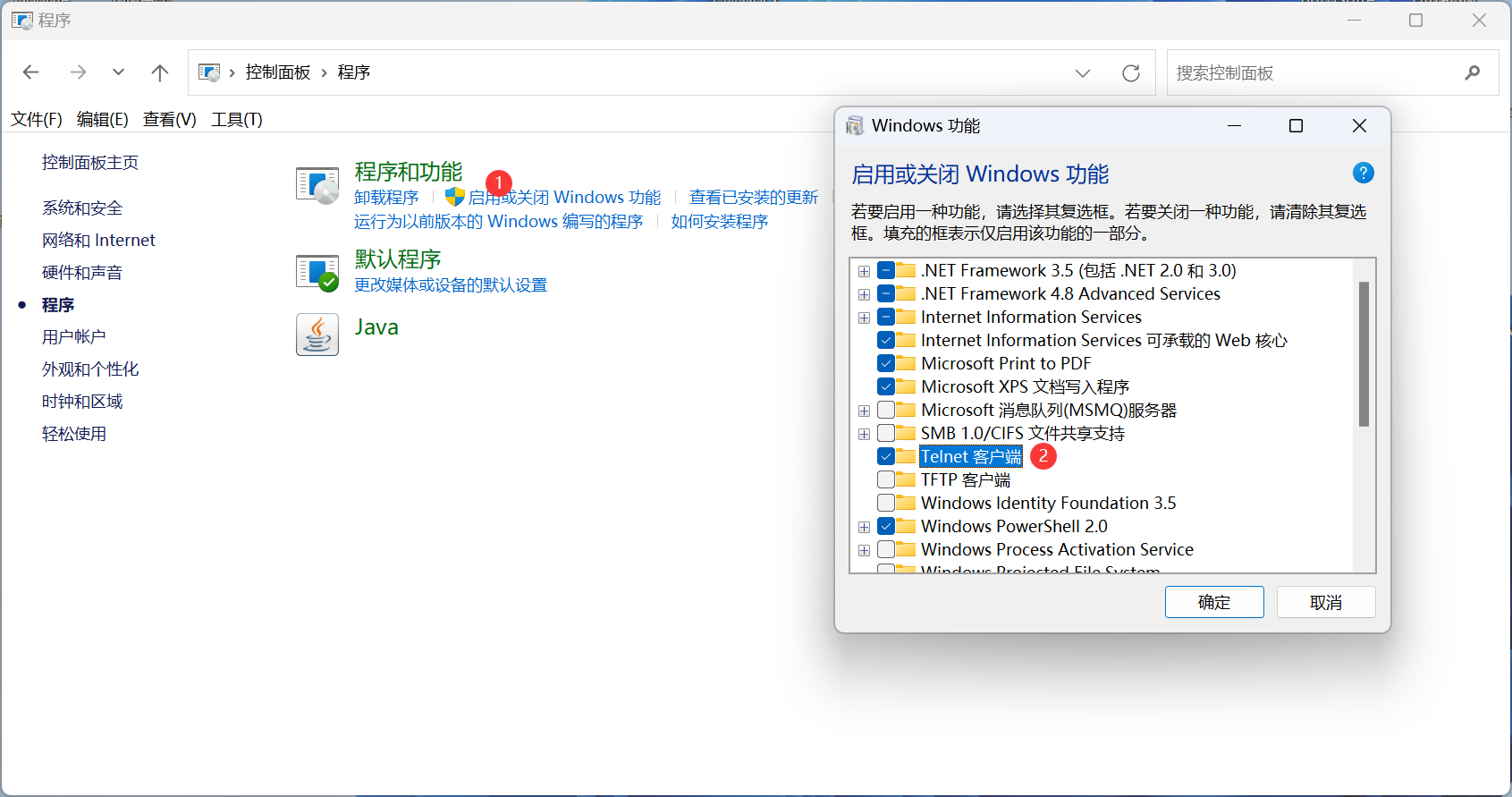Expand Internet Information Services node

(864, 318)
